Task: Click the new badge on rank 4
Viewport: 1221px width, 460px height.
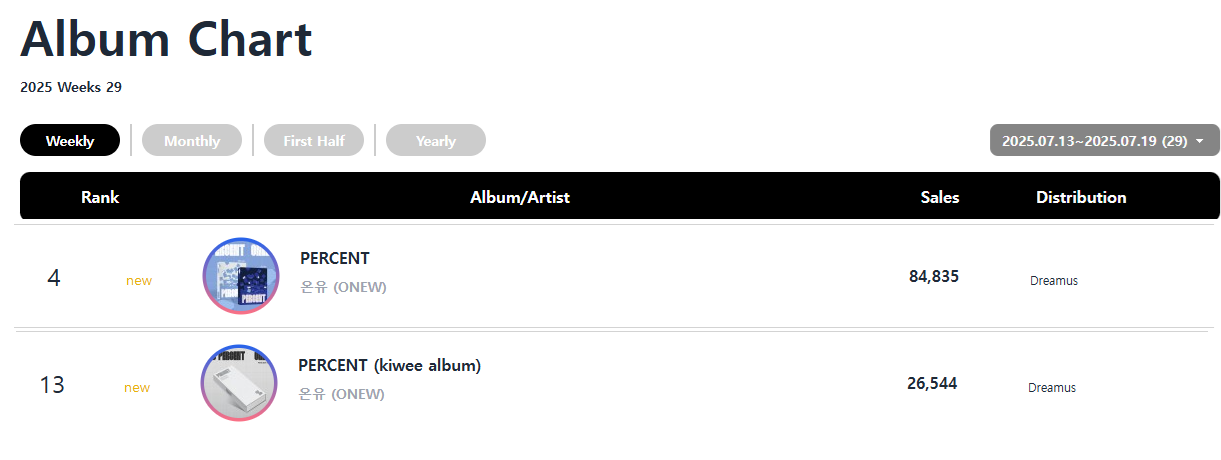Action: [x=139, y=281]
